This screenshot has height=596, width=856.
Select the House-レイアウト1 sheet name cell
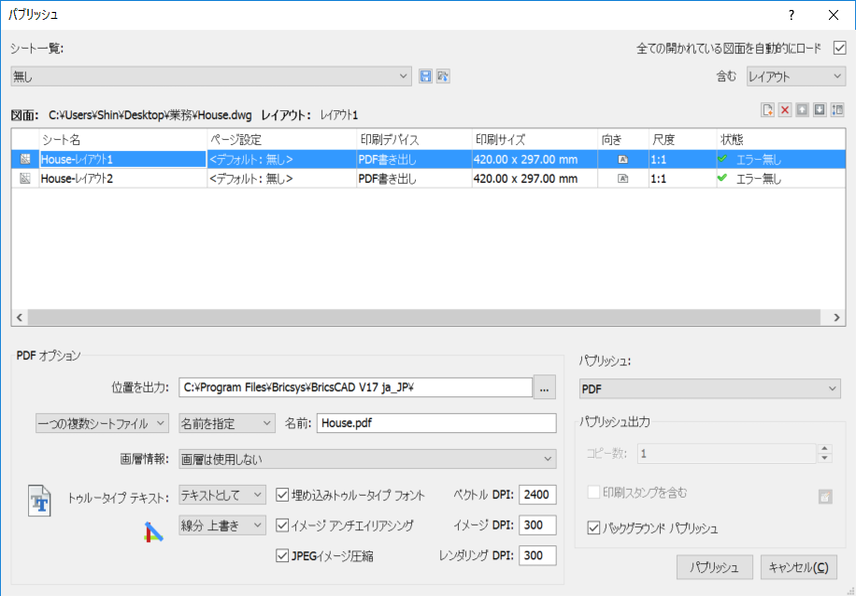point(123,159)
